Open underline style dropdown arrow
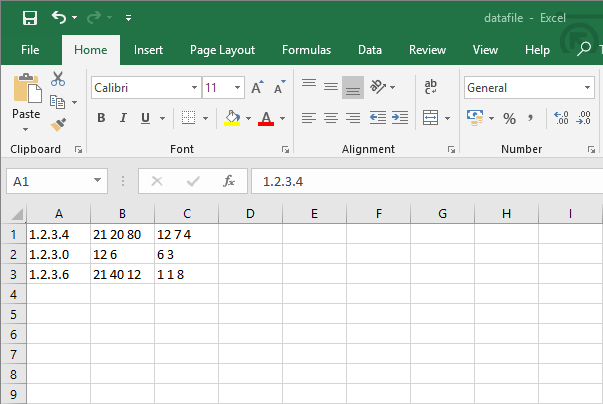This screenshot has height=404, width=603. pyautogui.click(x=163, y=118)
